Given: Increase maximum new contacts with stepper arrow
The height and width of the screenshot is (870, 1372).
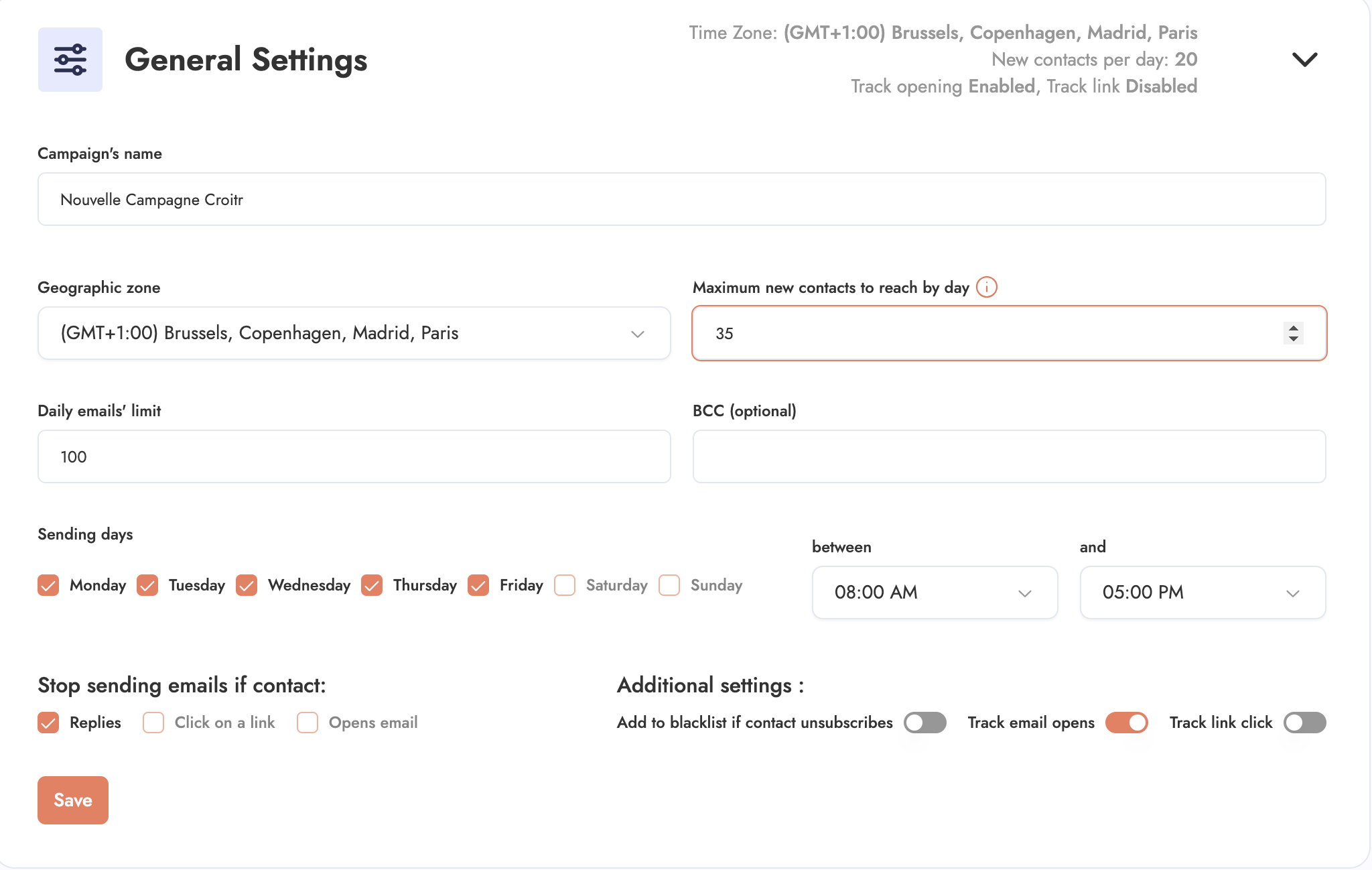Looking at the screenshot, I should pos(1294,328).
